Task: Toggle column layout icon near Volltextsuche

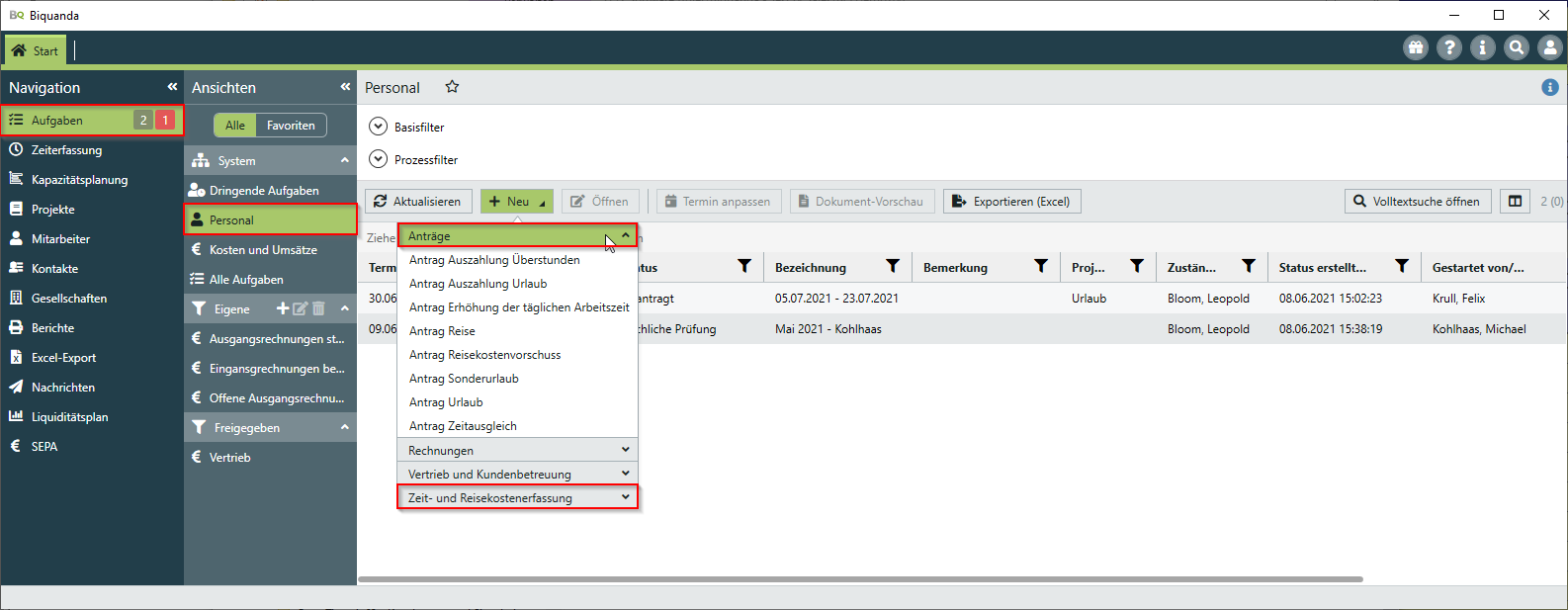Action: tap(1515, 202)
